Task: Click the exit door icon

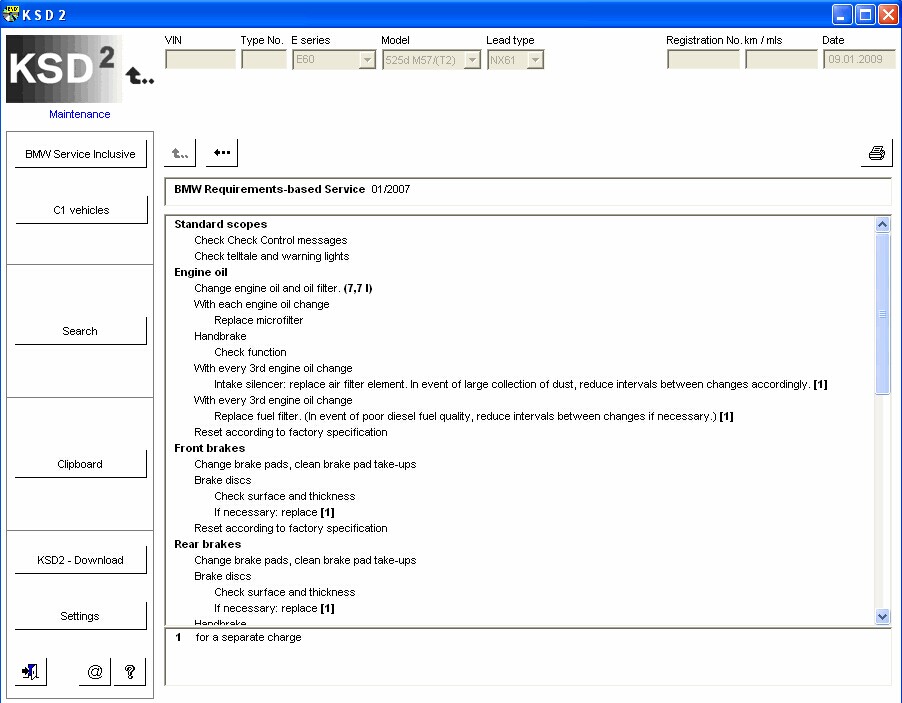Action: [30, 671]
